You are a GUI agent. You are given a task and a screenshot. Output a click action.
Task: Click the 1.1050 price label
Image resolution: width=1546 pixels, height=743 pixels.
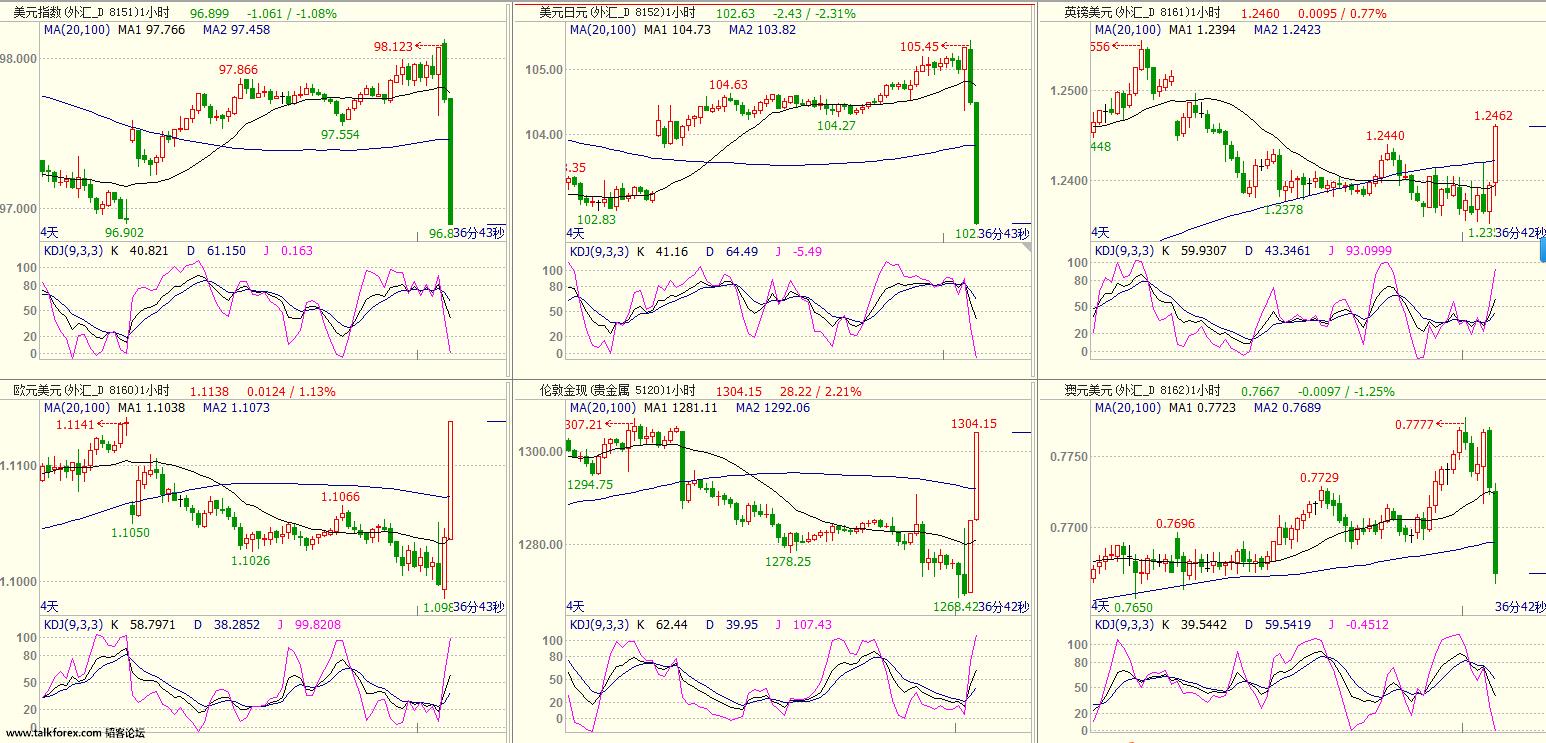tap(130, 532)
